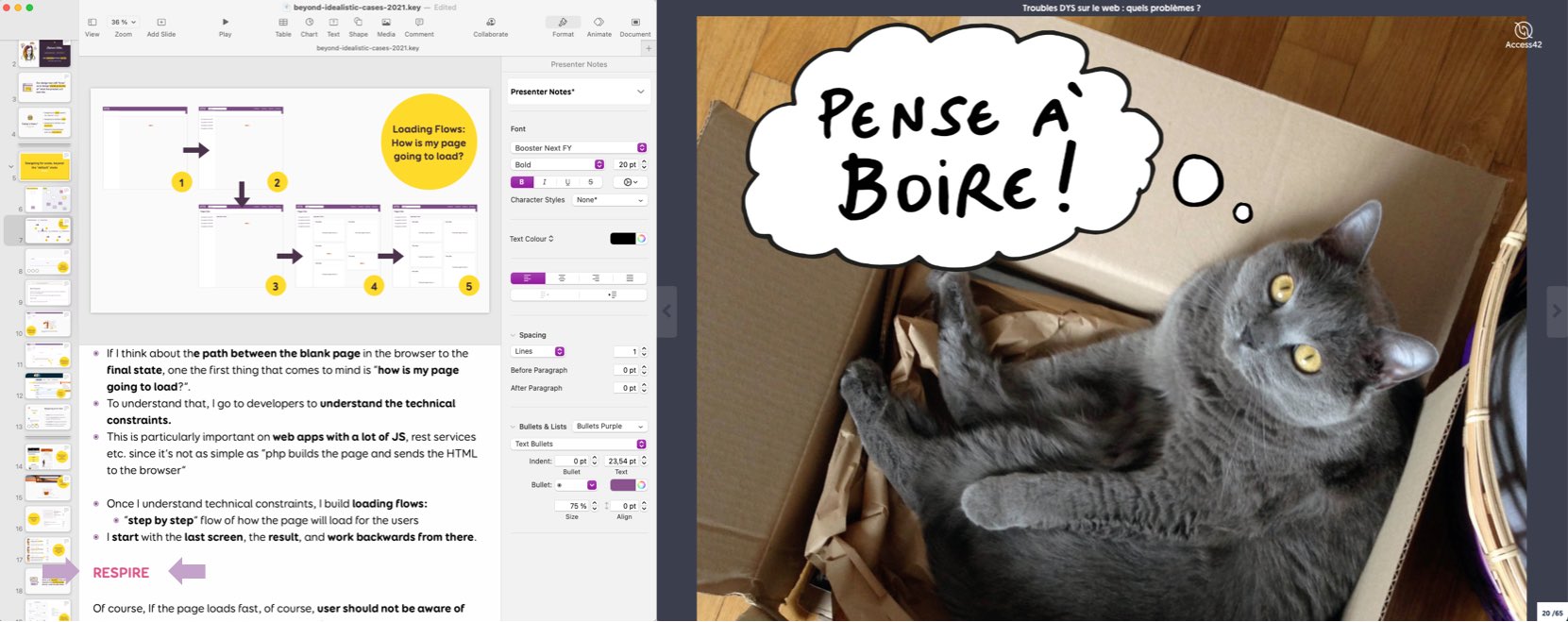This screenshot has height=622, width=1568.
Task: Open the Character Styles dropdown
Action: pos(610,200)
